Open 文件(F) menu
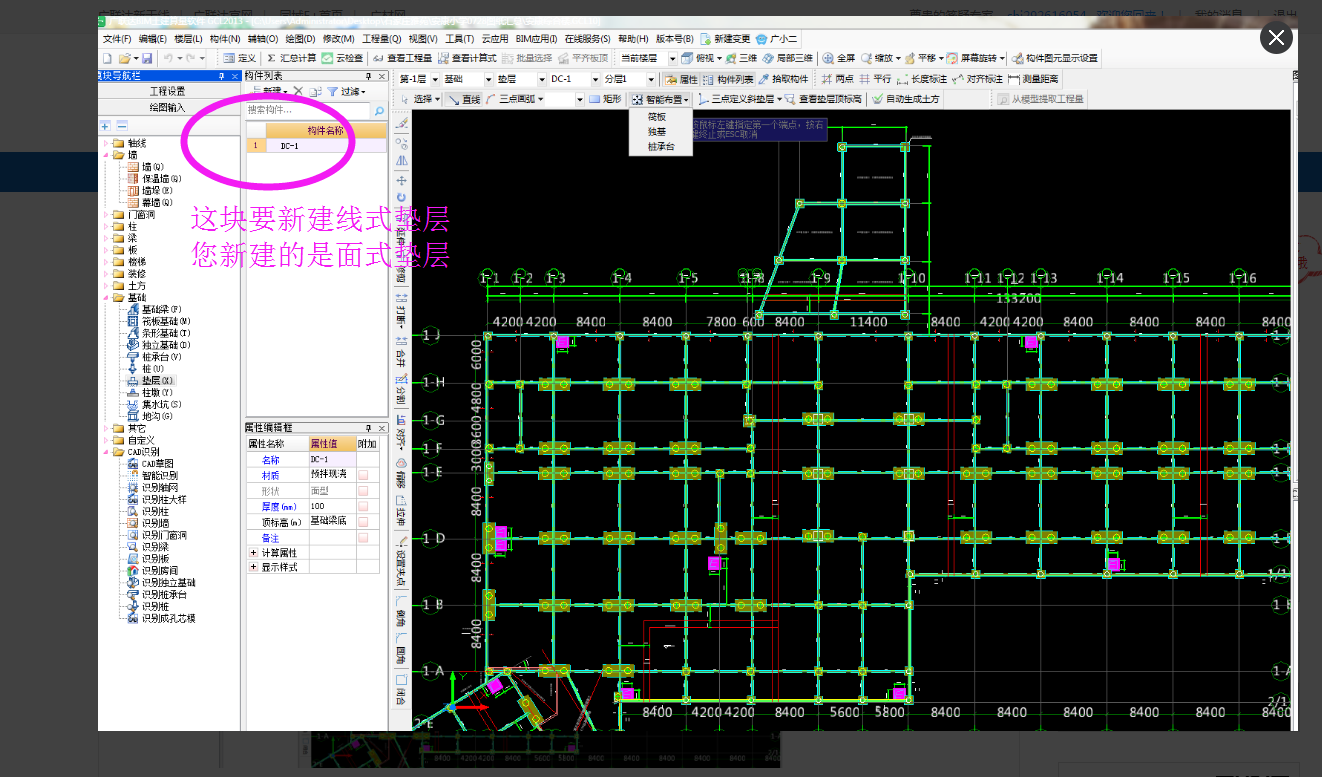The height and width of the screenshot is (777, 1322). pos(117,38)
